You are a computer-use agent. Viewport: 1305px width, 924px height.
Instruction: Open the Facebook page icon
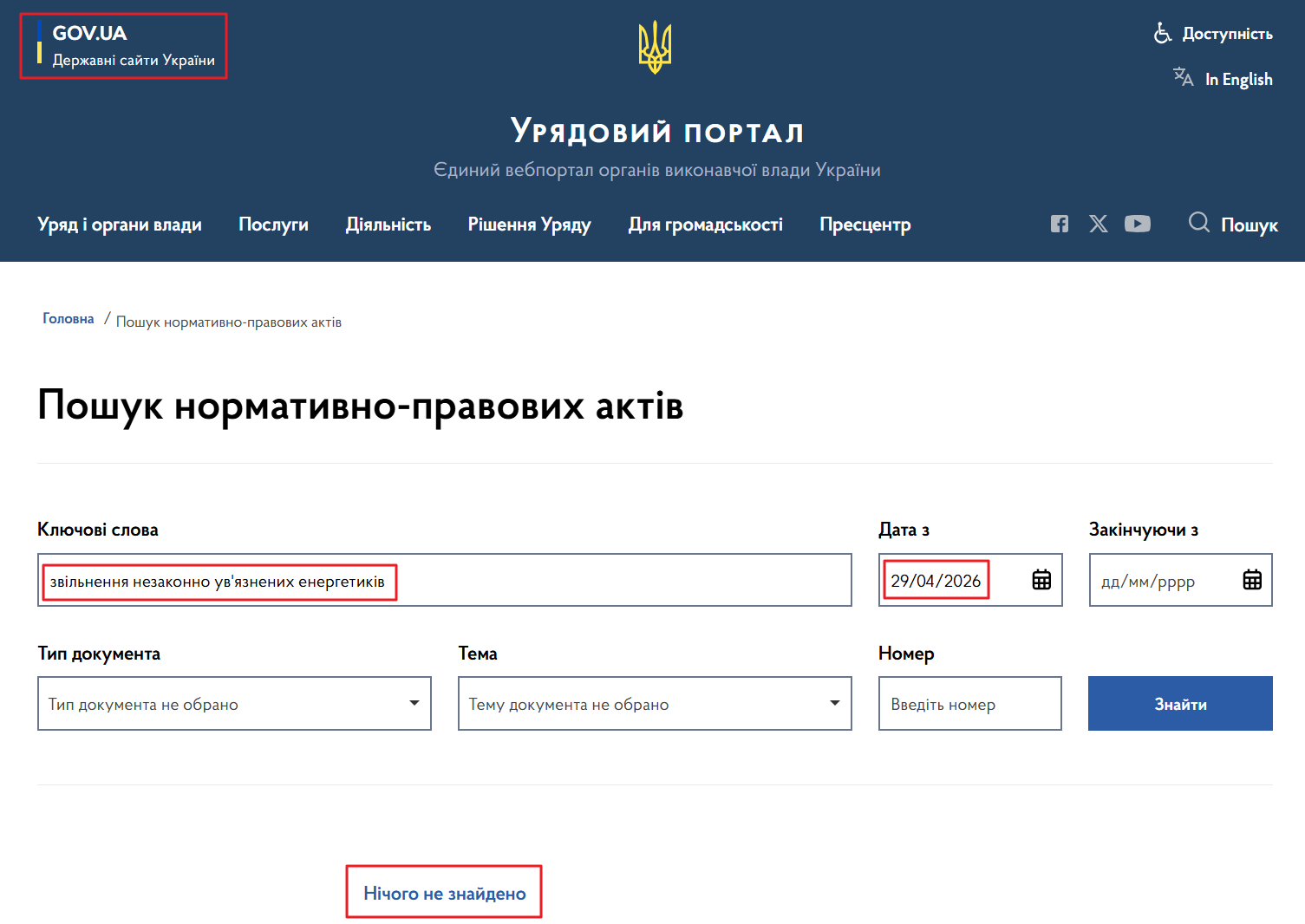(1060, 224)
